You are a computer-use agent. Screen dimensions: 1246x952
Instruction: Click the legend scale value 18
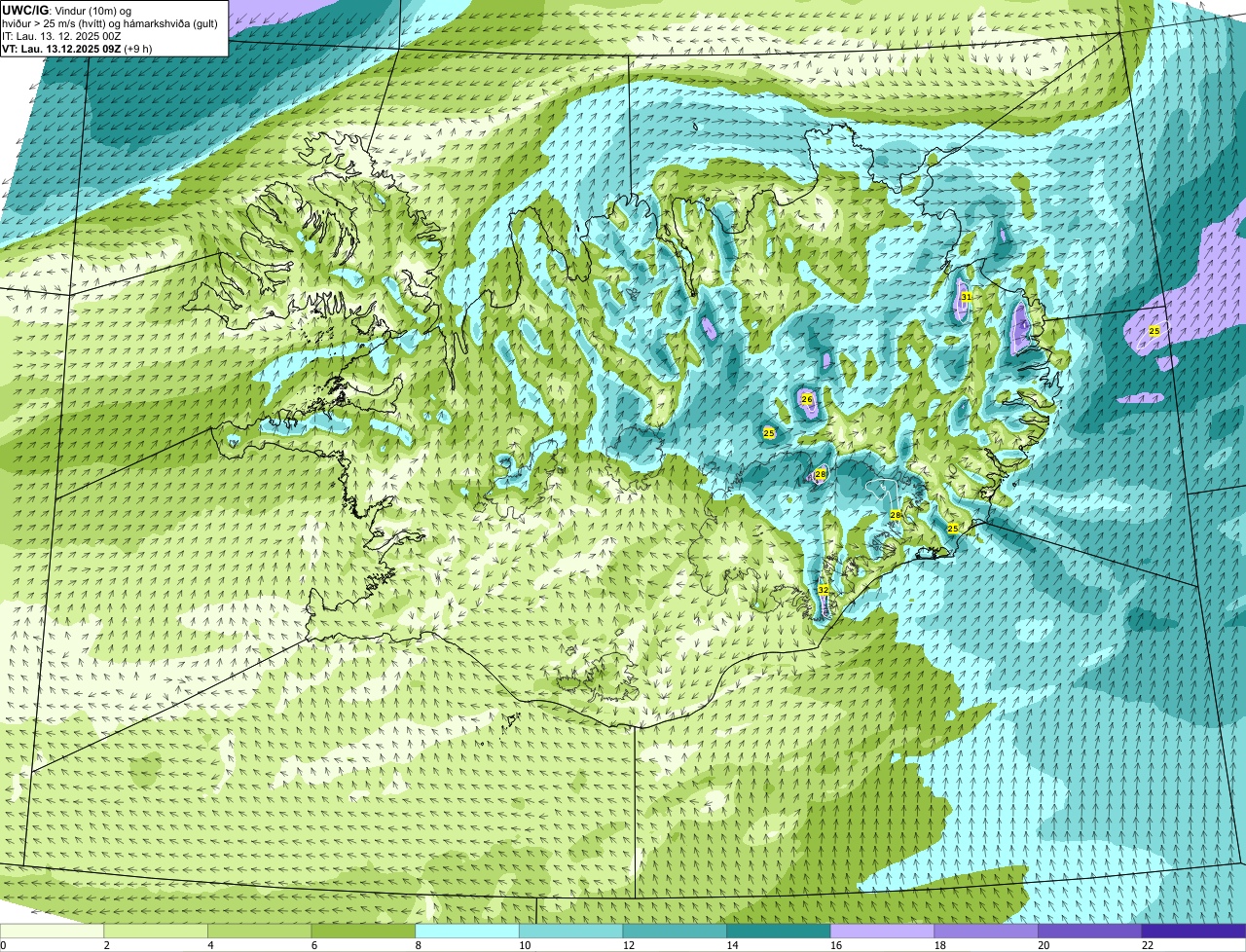(x=940, y=945)
